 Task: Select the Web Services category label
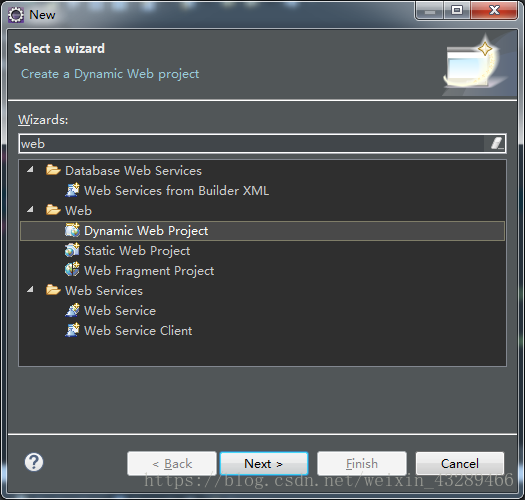pos(104,291)
